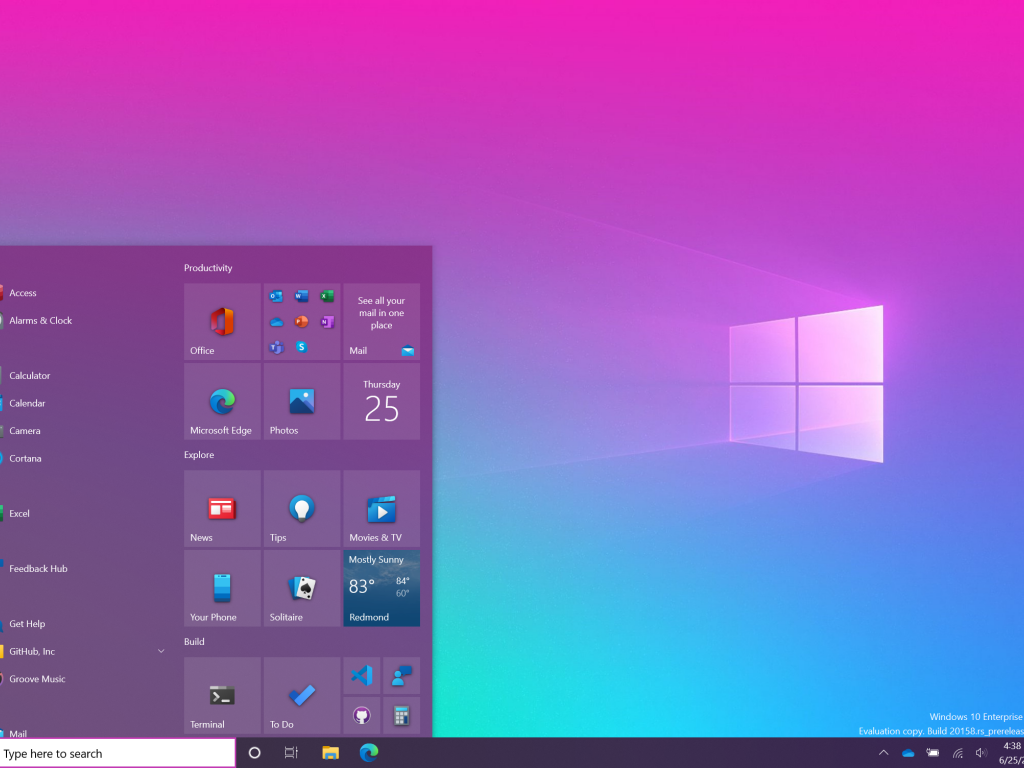Viewport: 1024px width, 768px height.
Task: Open the Movies & TV tile
Action: [x=381, y=508]
